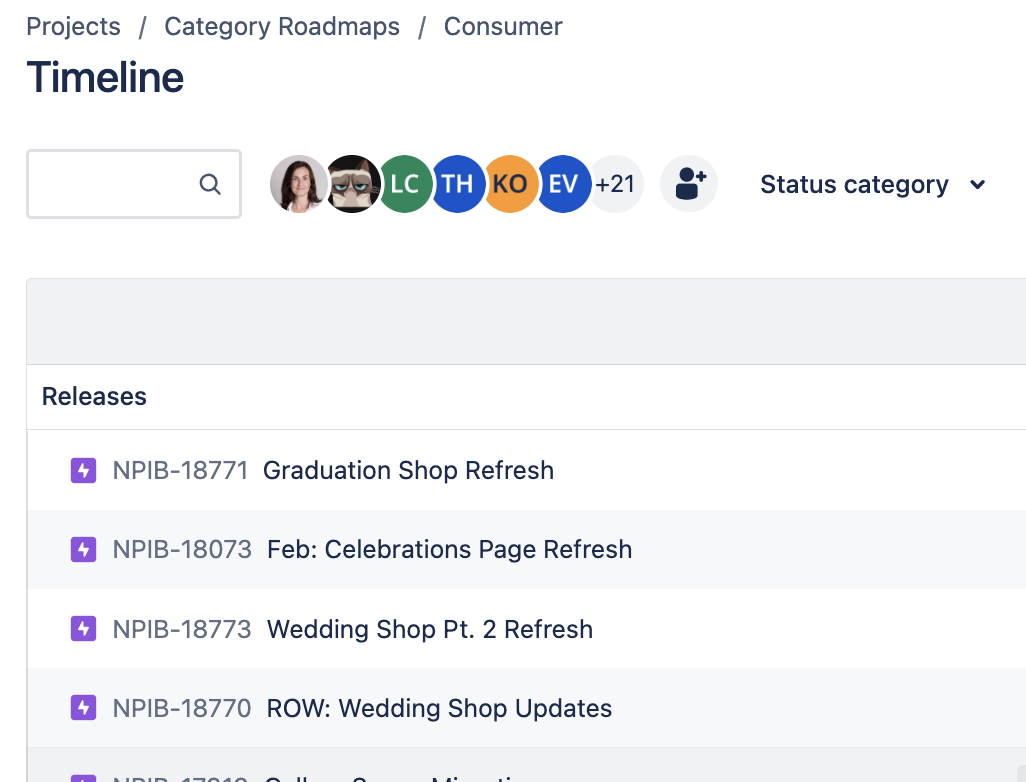
Task: Click the first woman avatar filter
Action: [x=298, y=184]
